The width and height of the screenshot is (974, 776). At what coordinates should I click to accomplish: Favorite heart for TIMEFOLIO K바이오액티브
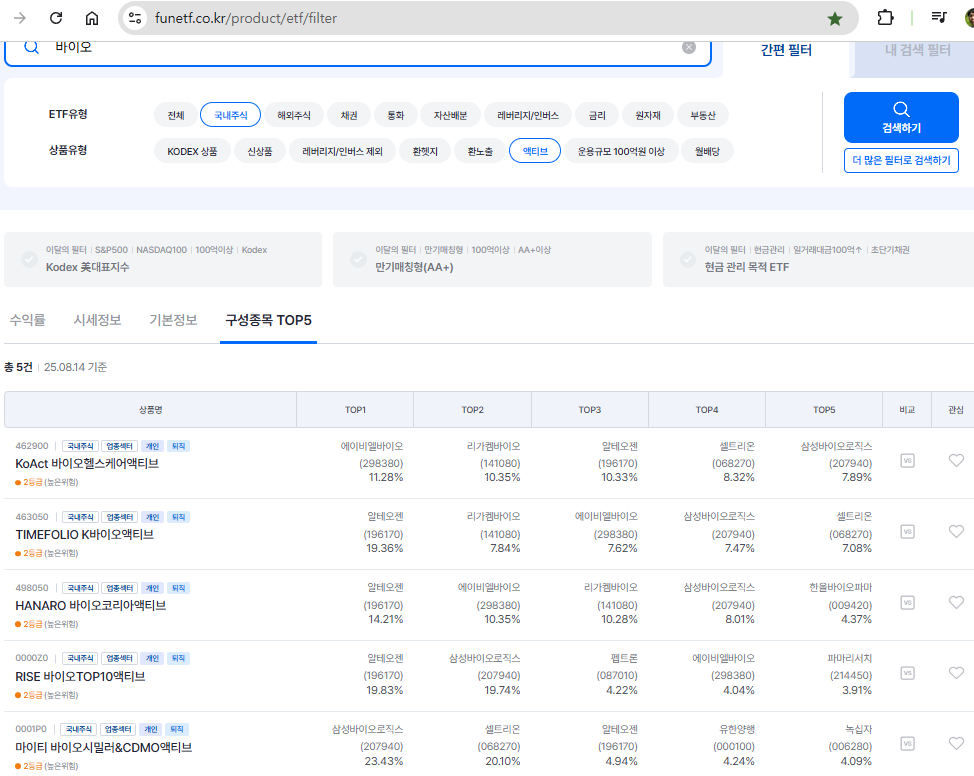[956, 531]
